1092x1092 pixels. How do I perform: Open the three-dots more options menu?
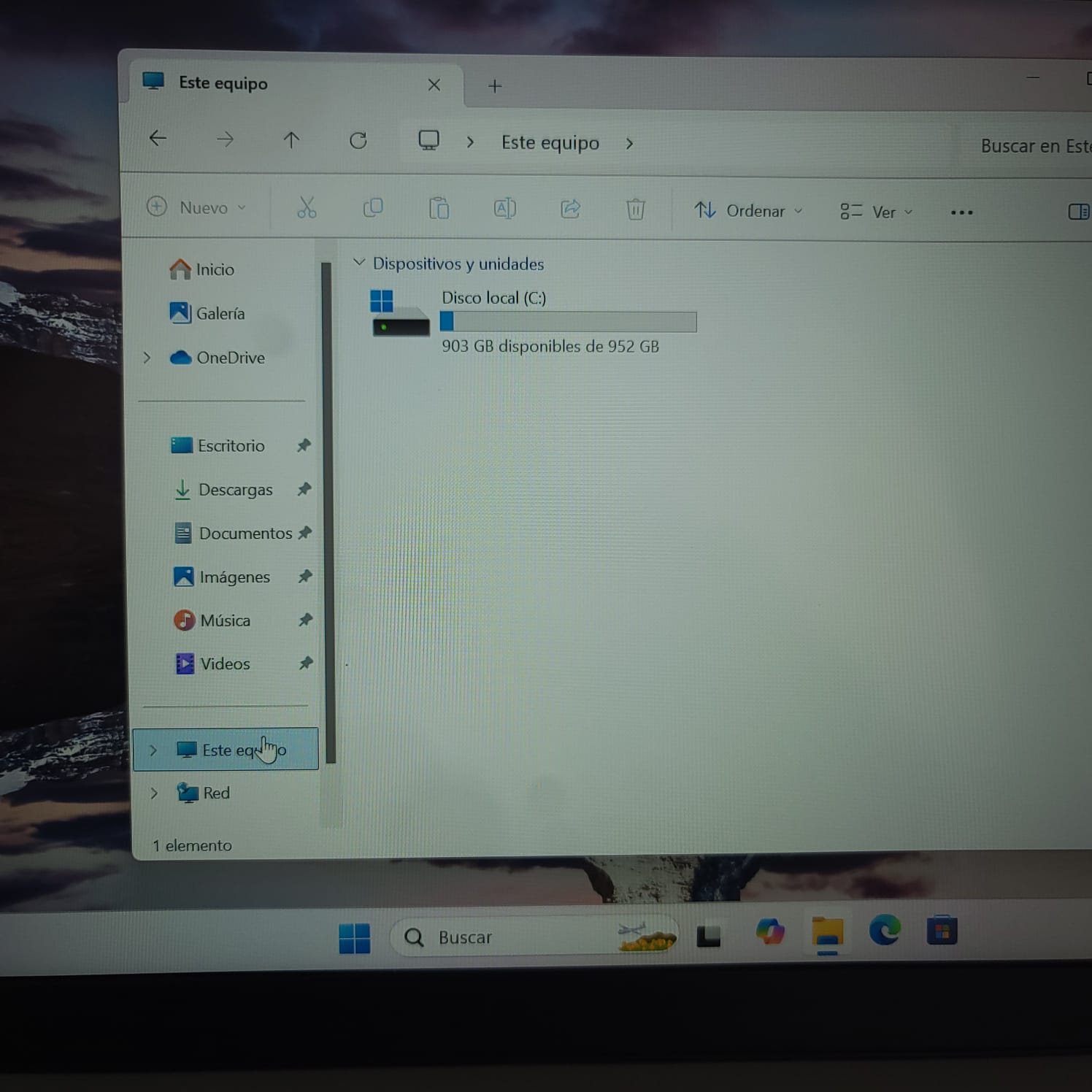pyautogui.click(x=961, y=212)
